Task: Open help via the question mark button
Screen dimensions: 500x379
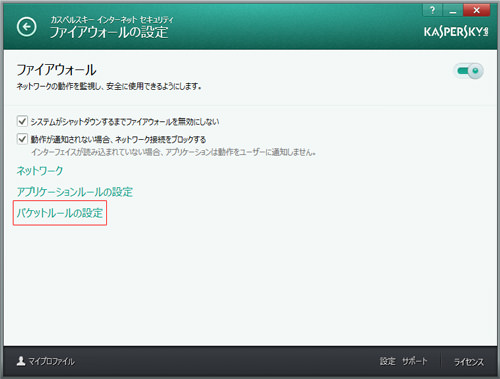Action: 433,10
